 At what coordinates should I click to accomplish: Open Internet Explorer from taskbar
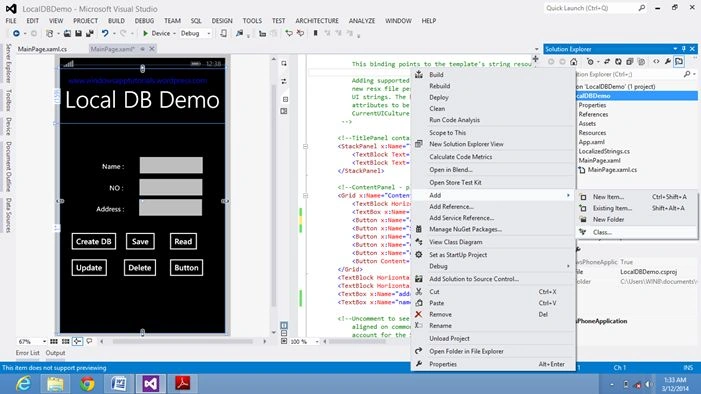point(23,384)
